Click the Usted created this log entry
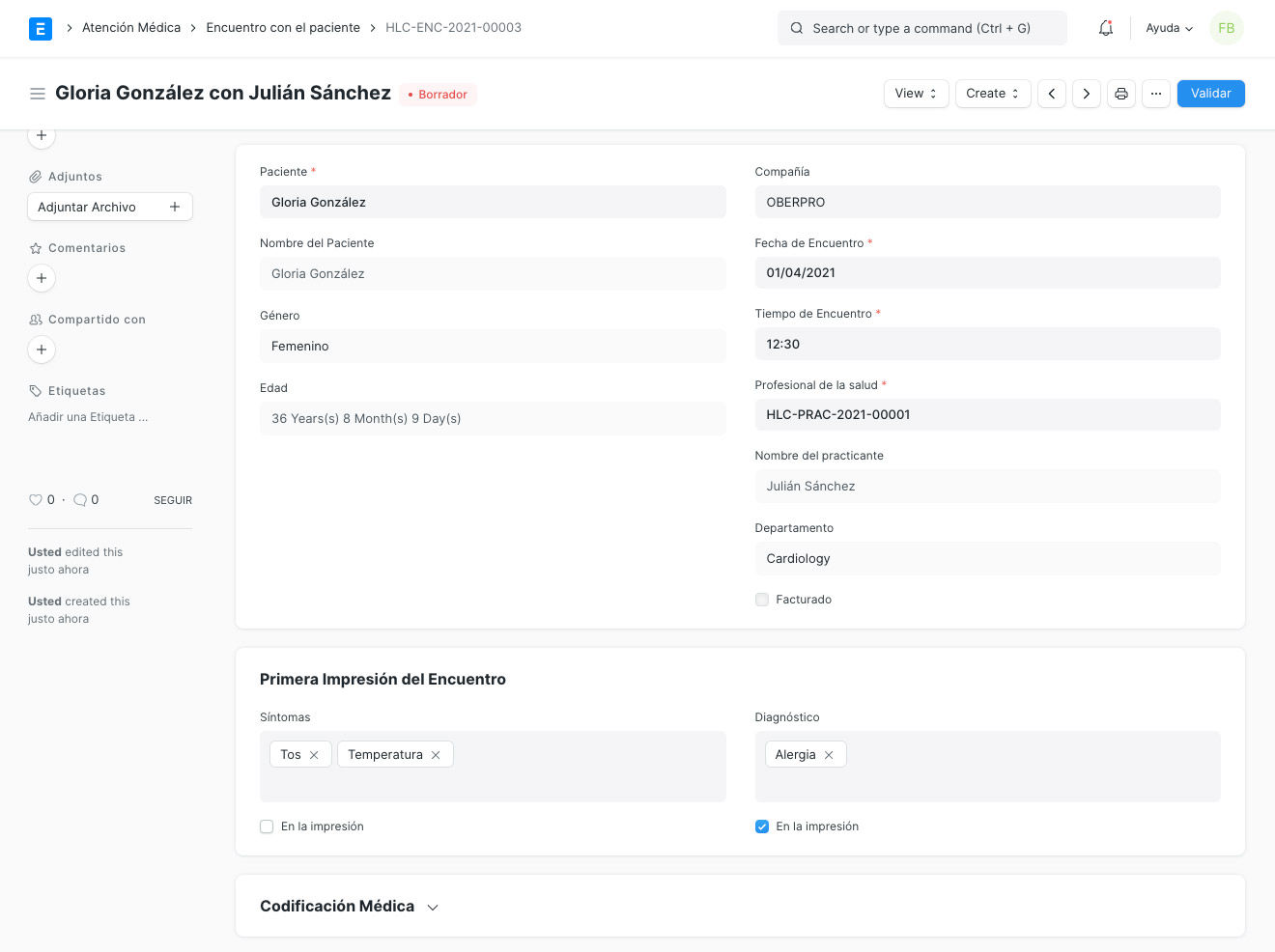1275x952 pixels. (x=79, y=610)
